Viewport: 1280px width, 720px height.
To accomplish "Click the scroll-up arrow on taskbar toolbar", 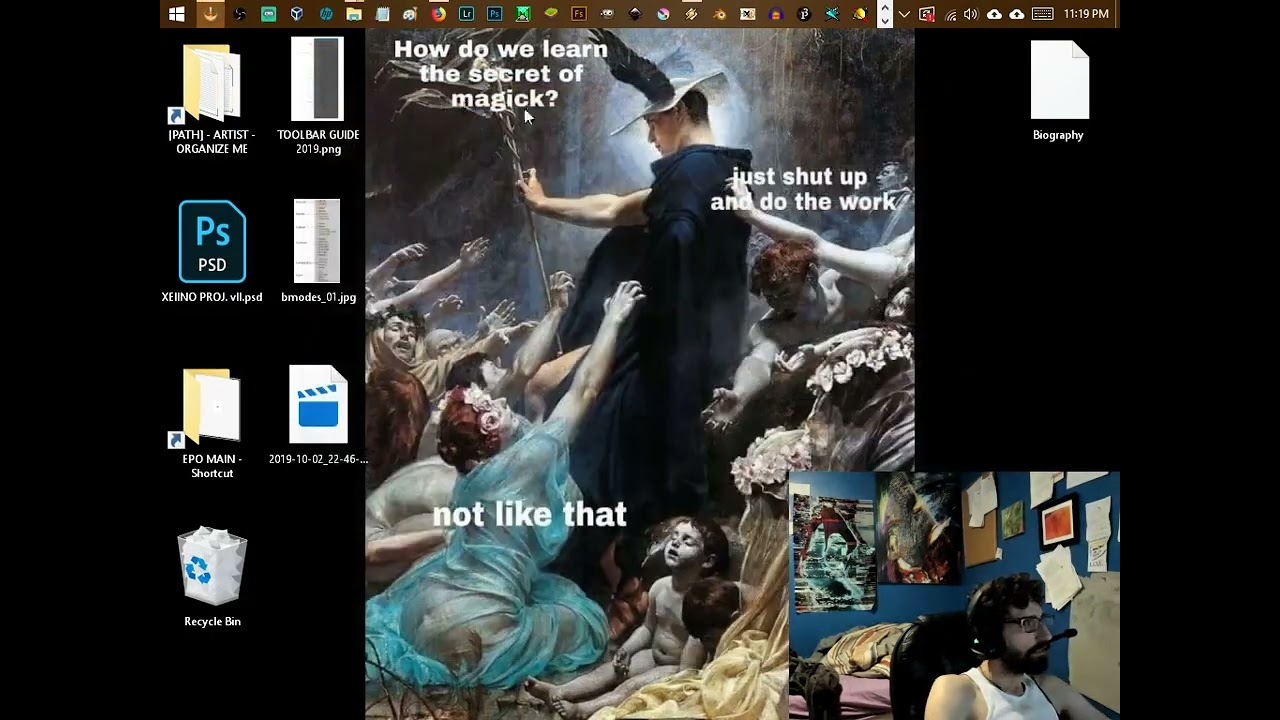I will tap(884, 7).
